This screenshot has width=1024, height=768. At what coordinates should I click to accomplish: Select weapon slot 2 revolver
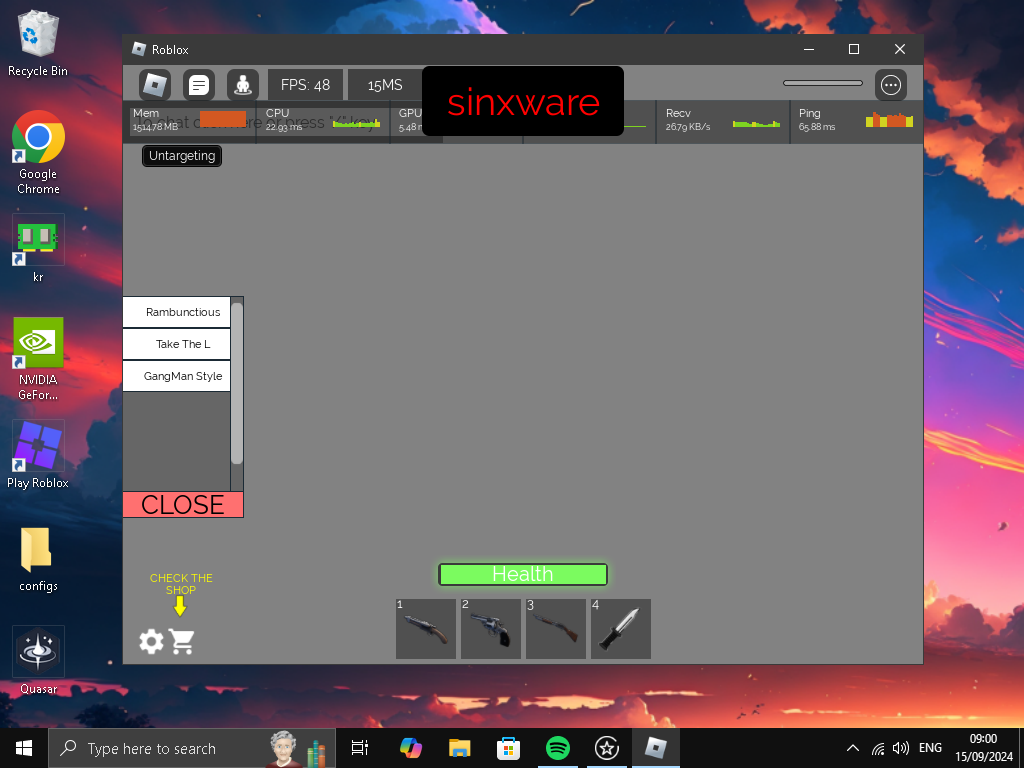point(491,629)
